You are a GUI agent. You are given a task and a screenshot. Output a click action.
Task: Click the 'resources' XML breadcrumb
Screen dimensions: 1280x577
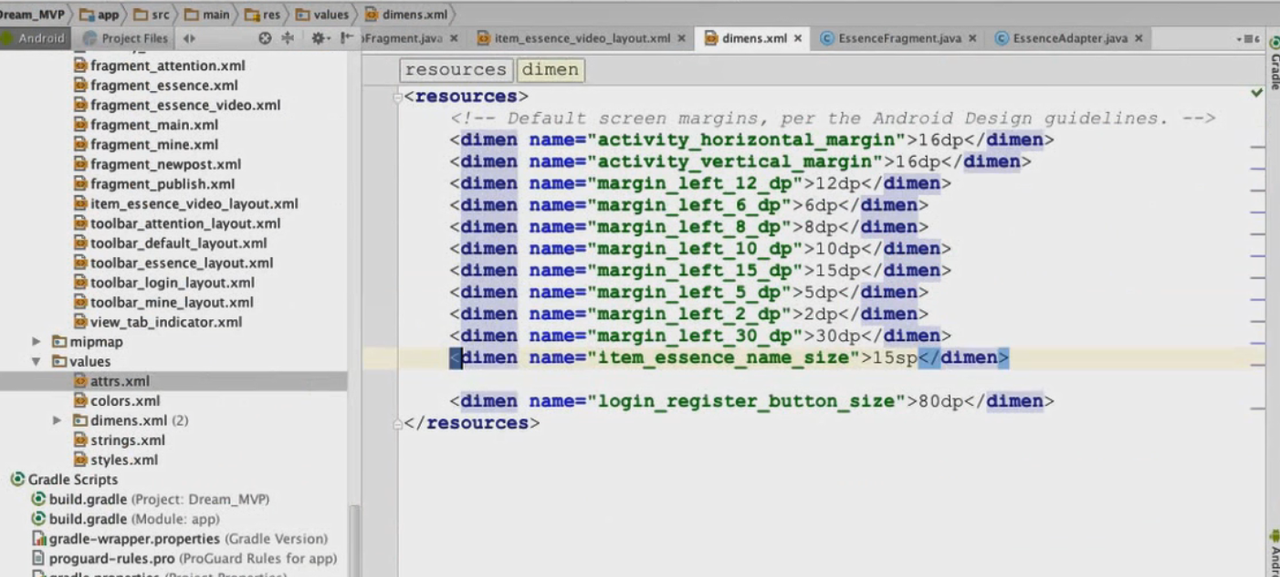coord(455,70)
